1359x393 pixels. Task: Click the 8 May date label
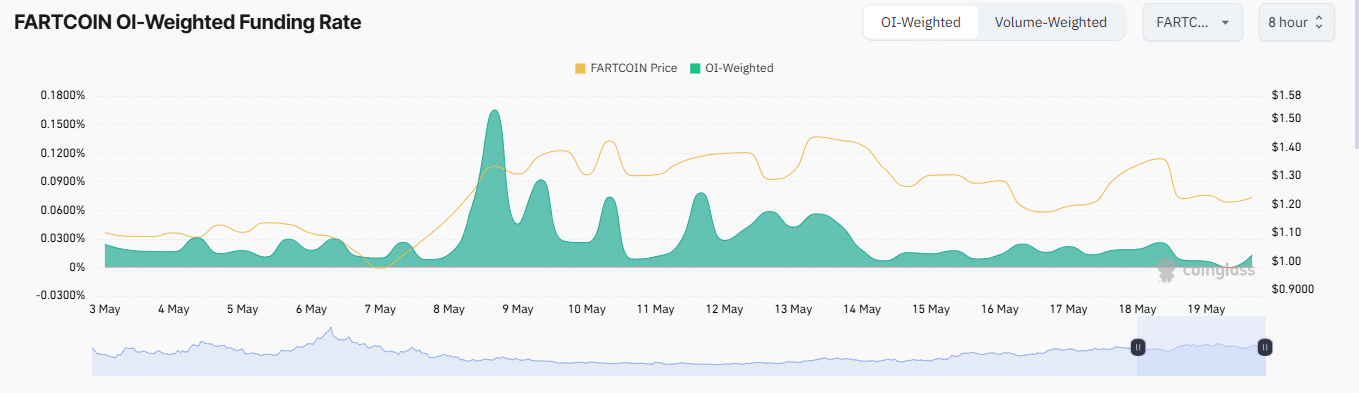(449, 309)
